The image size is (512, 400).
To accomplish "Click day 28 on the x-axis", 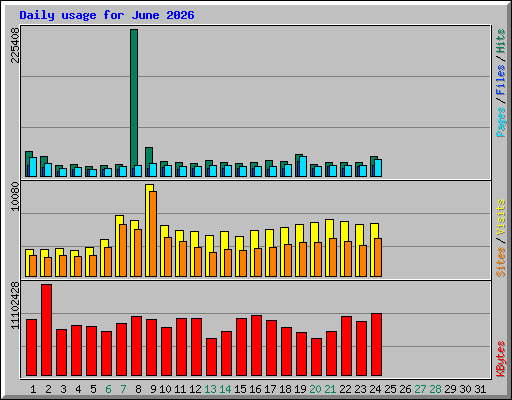I will pyautogui.click(x=435, y=389).
